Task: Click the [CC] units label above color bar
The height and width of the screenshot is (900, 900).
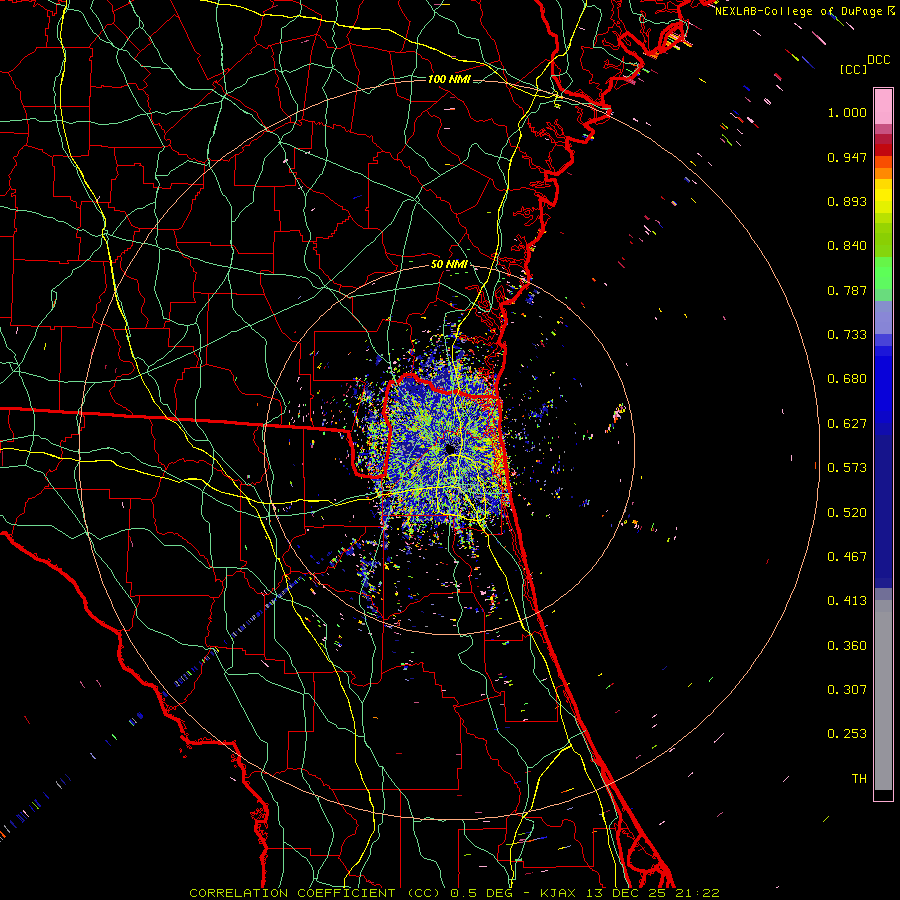Action: (x=853, y=69)
